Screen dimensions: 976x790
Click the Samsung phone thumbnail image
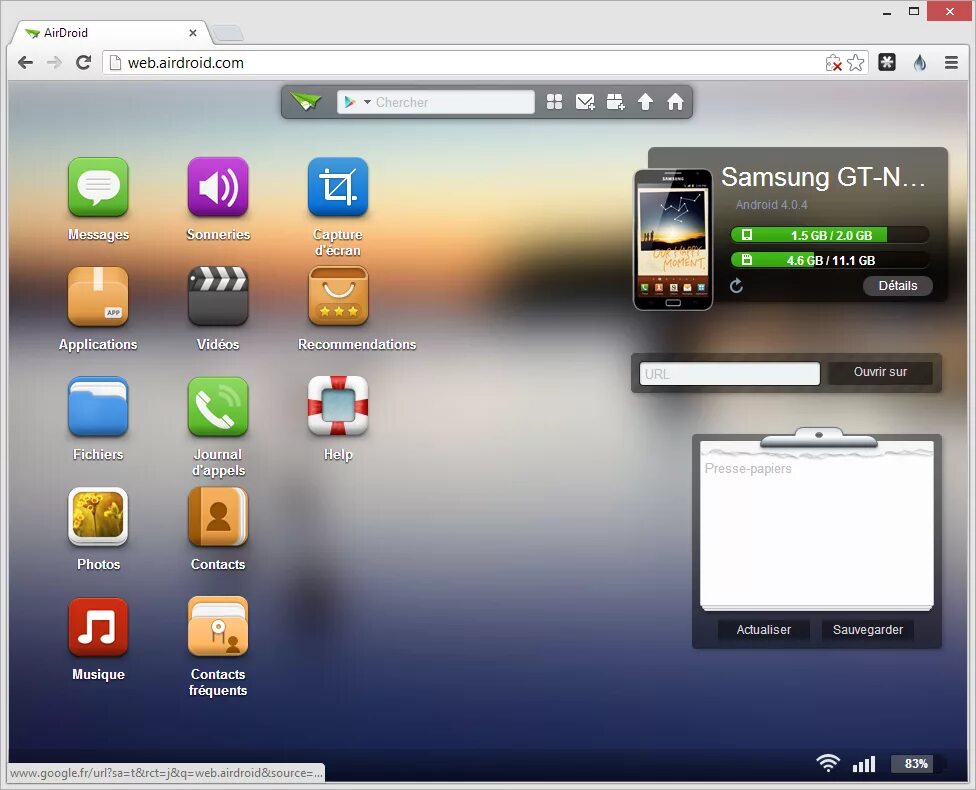(673, 240)
